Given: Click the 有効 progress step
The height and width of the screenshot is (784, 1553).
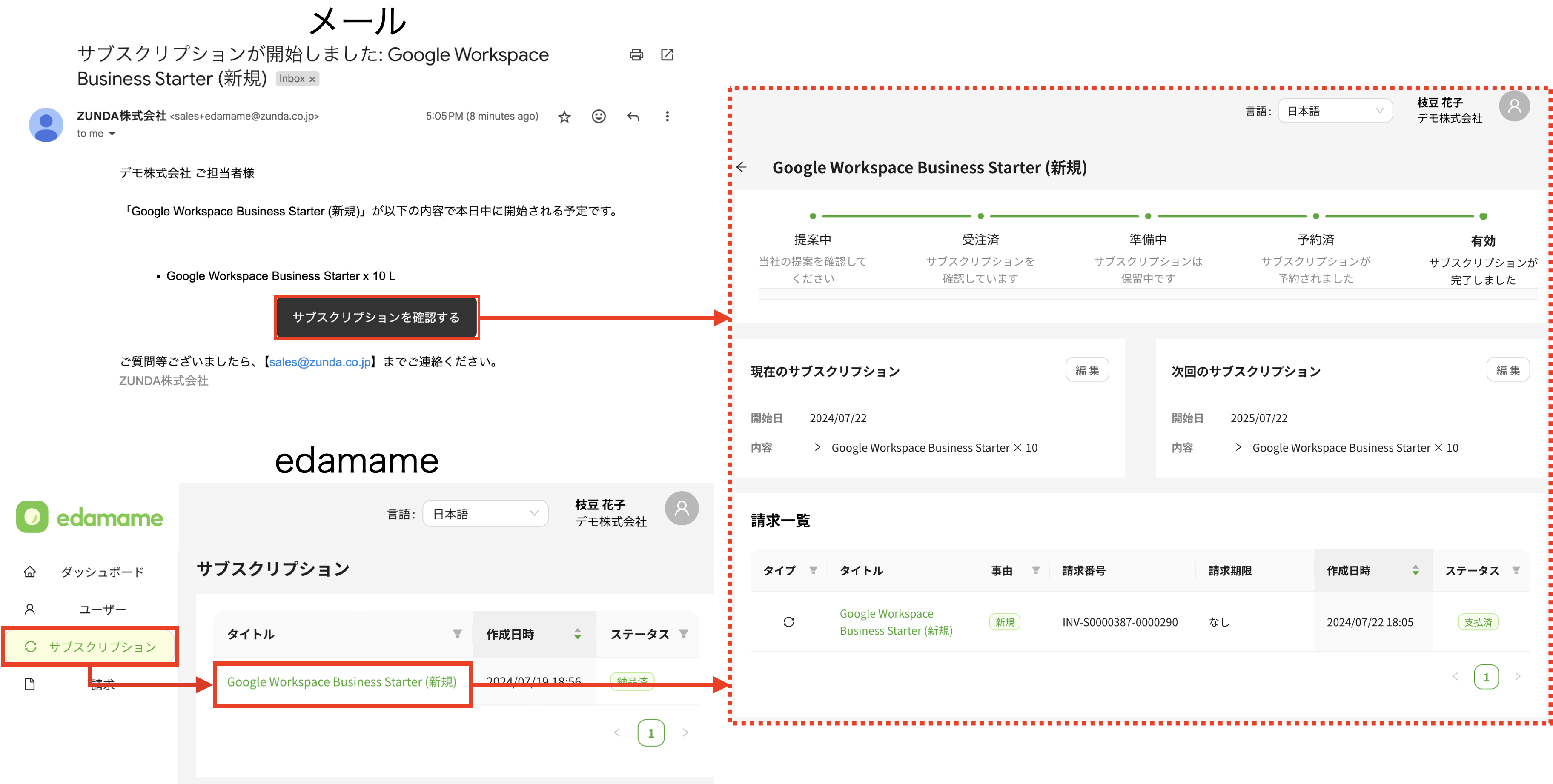Looking at the screenshot, I should (x=1483, y=241).
